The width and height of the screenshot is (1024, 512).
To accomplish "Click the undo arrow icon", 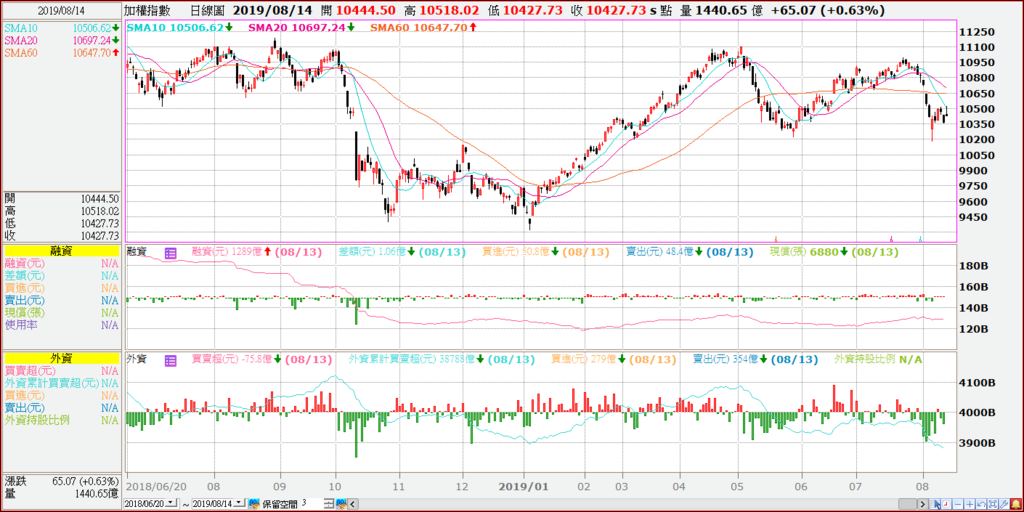I will tap(982, 504).
